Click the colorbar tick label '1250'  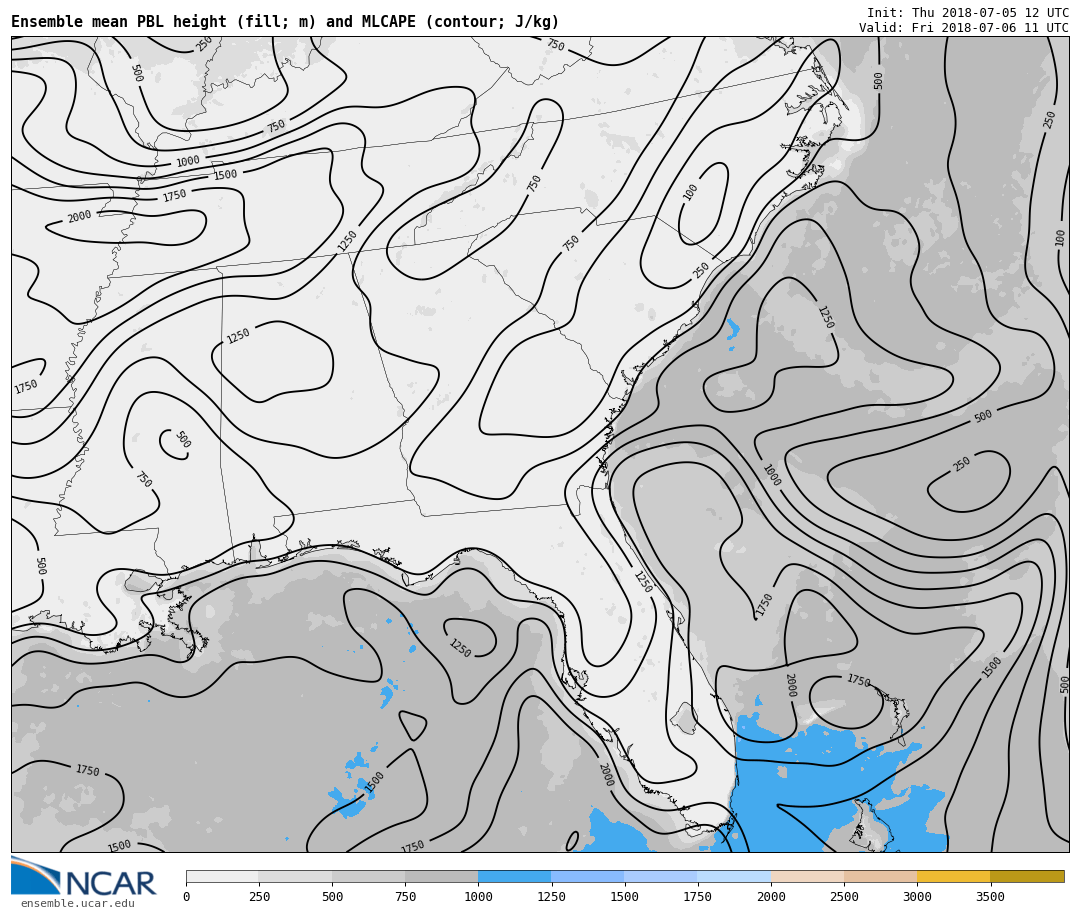(551, 896)
